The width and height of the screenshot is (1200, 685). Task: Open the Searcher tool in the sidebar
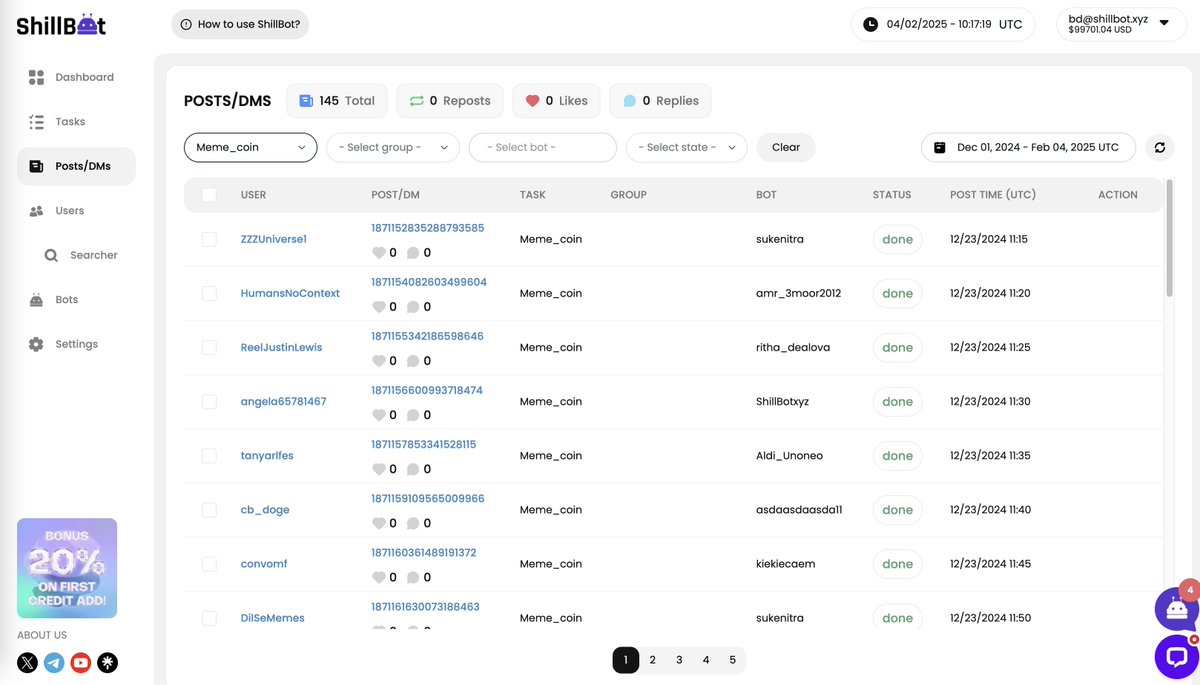[x=82, y=254]
